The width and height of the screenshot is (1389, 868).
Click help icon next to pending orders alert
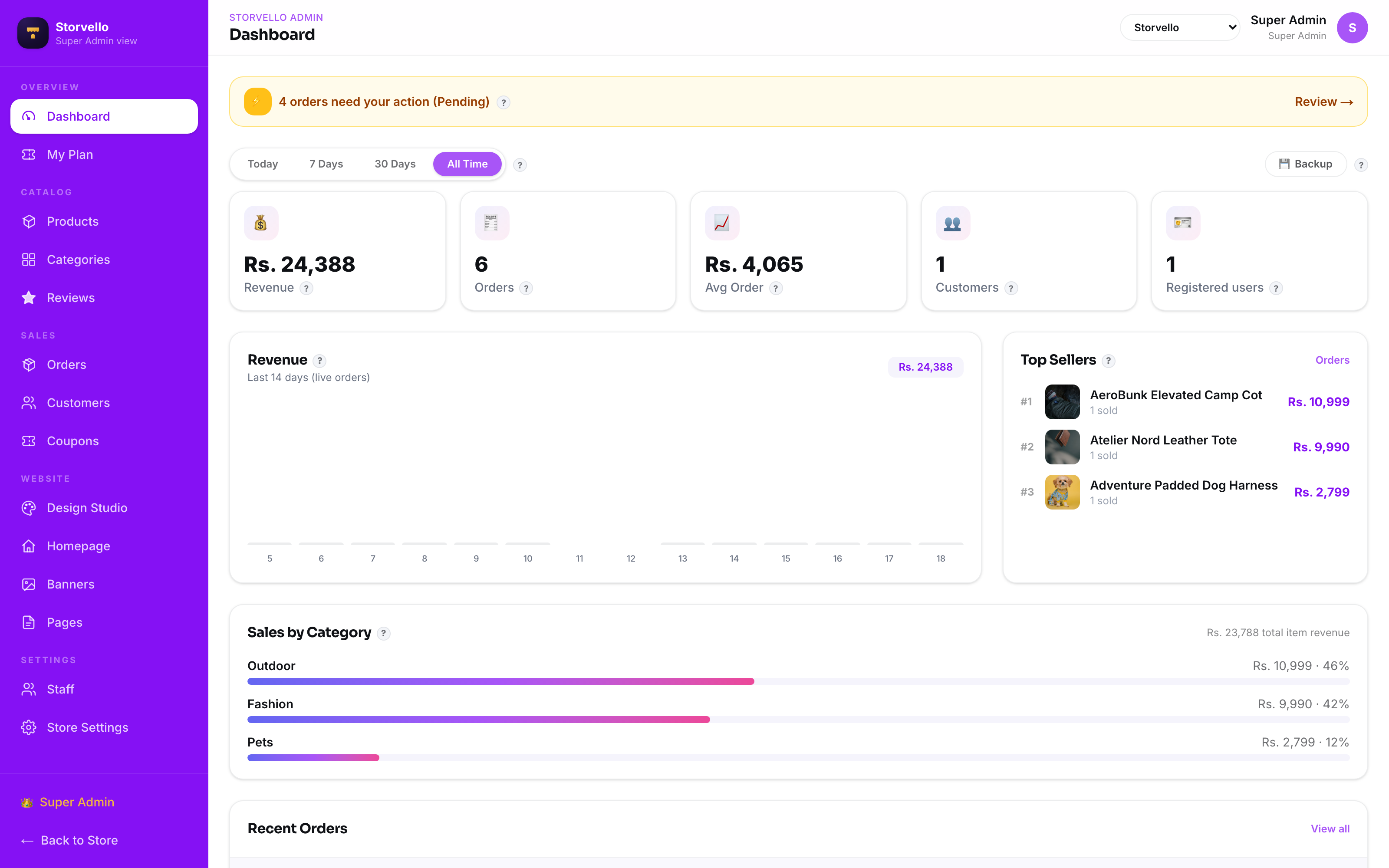pyautogui.click(x=504, y=103)
